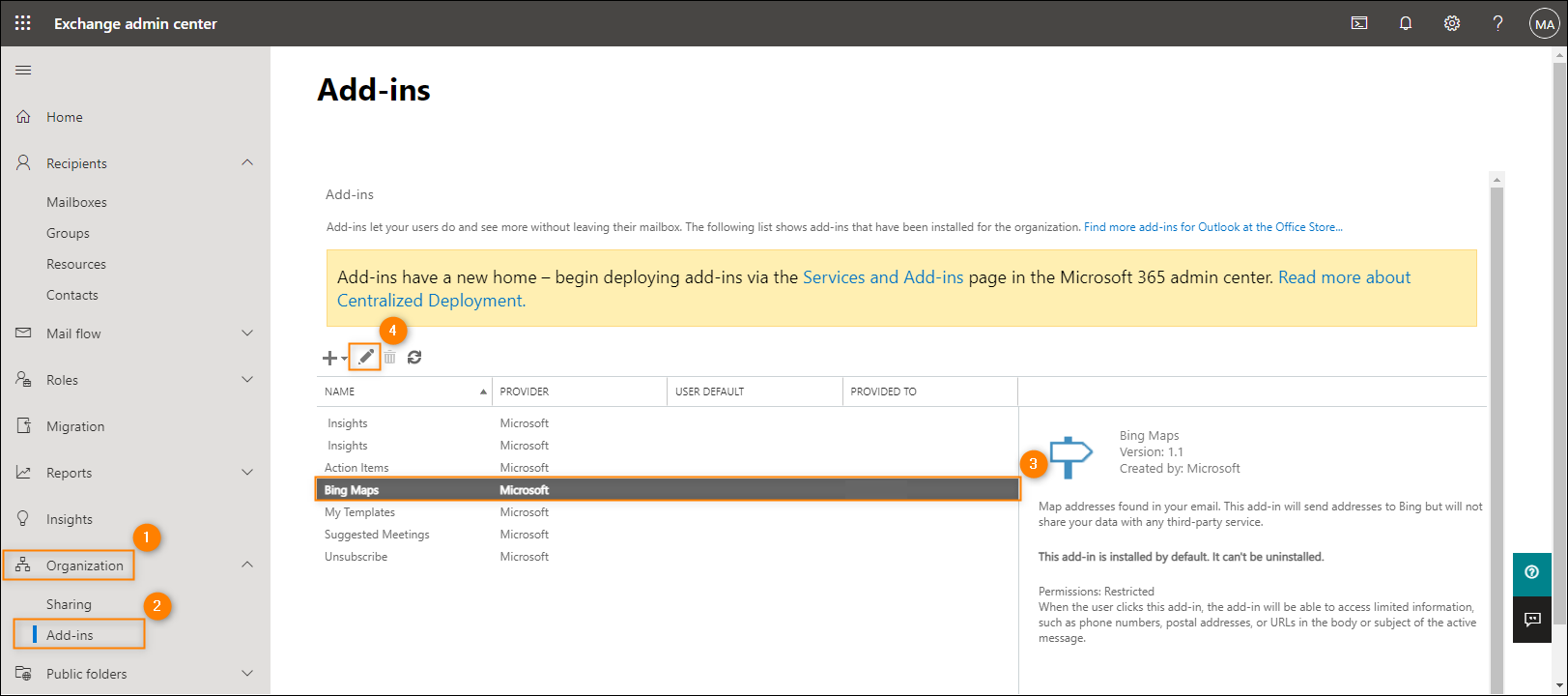
Task: Open Read more about Centralized Deployment link
Action: coord(873,289)
